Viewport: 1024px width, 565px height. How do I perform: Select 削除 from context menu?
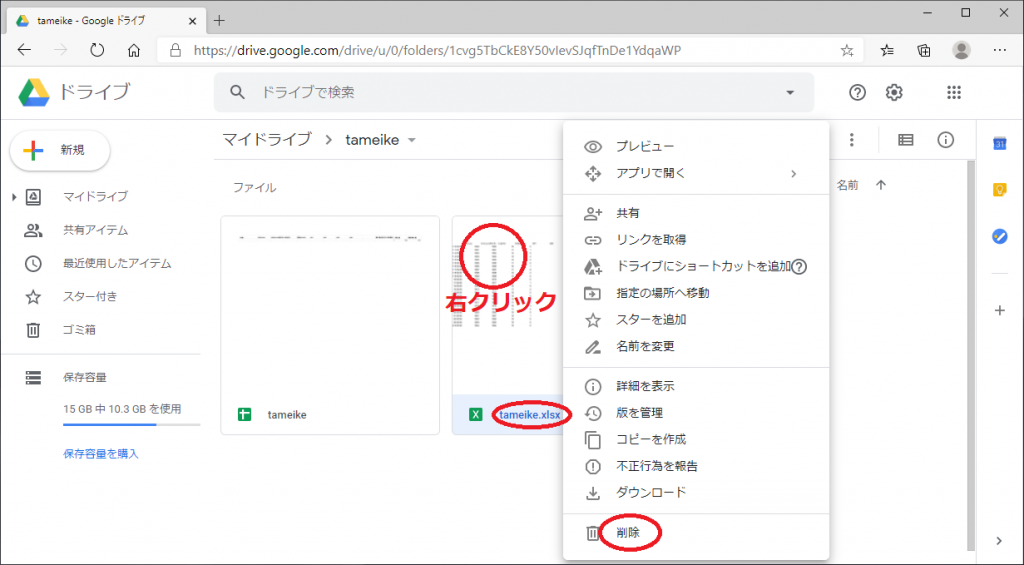pos(628,533)
